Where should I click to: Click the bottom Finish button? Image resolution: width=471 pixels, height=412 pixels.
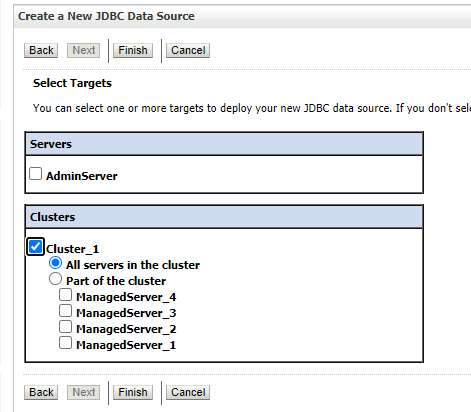133,392
